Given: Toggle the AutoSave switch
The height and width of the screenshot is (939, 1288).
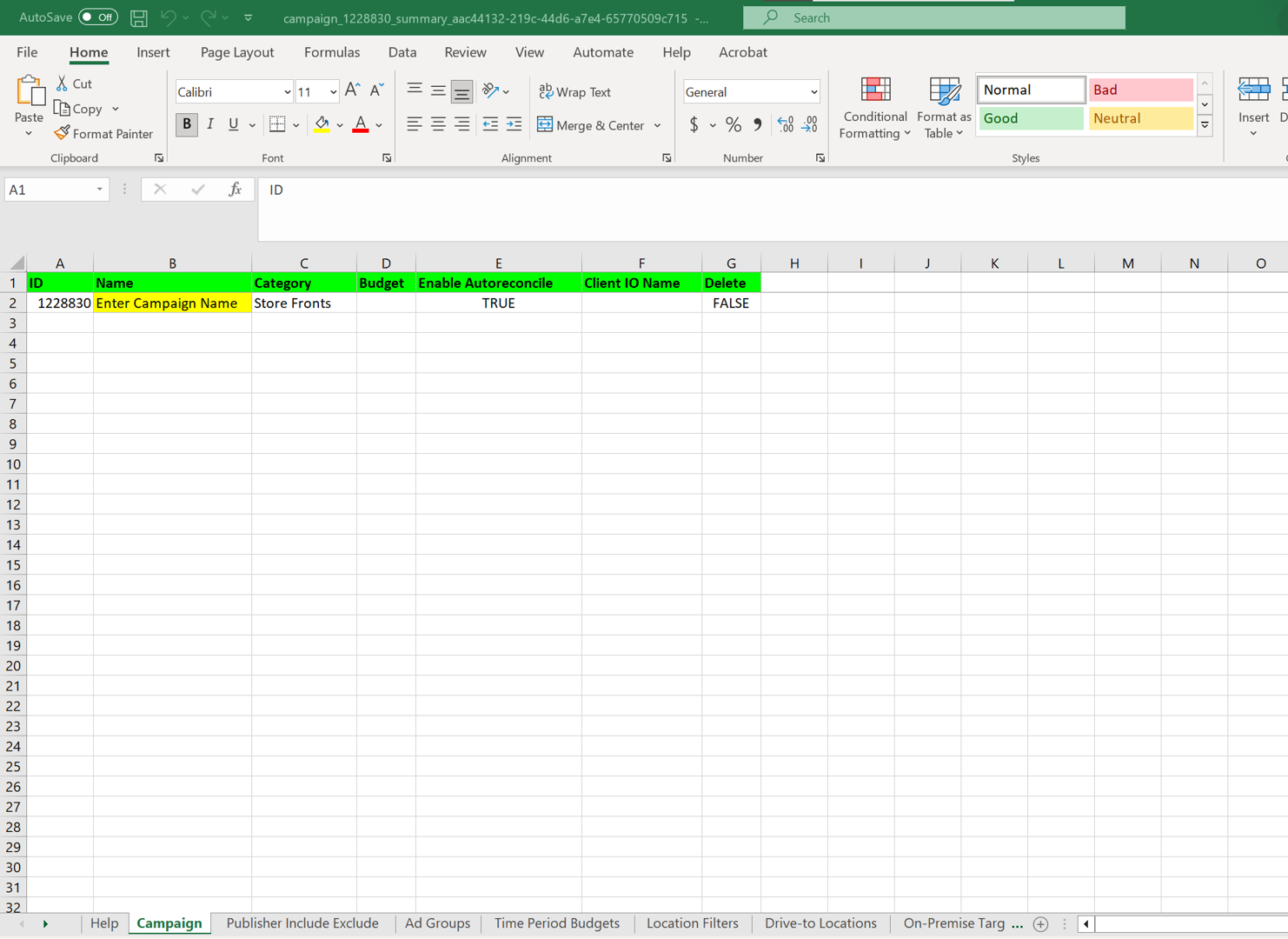Looking at the screenshot, I should pos(97,17).
